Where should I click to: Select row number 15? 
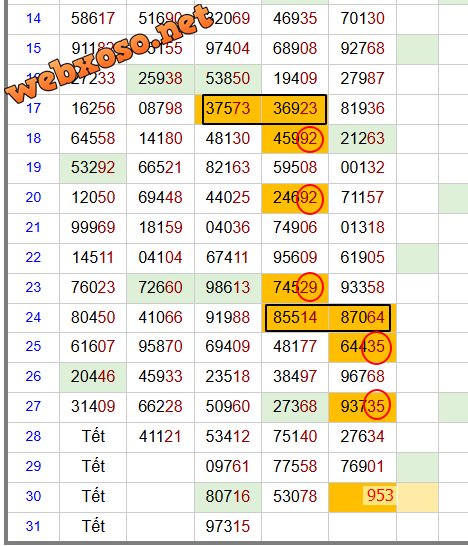33,48
